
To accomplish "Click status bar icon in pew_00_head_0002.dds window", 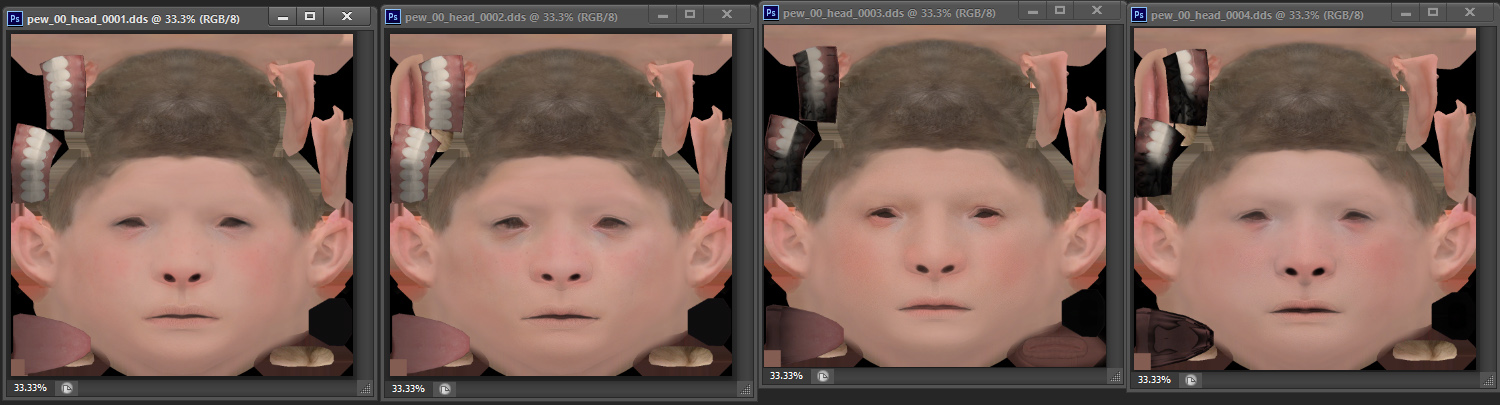I will pyautogui.click(x=444, y=388).
